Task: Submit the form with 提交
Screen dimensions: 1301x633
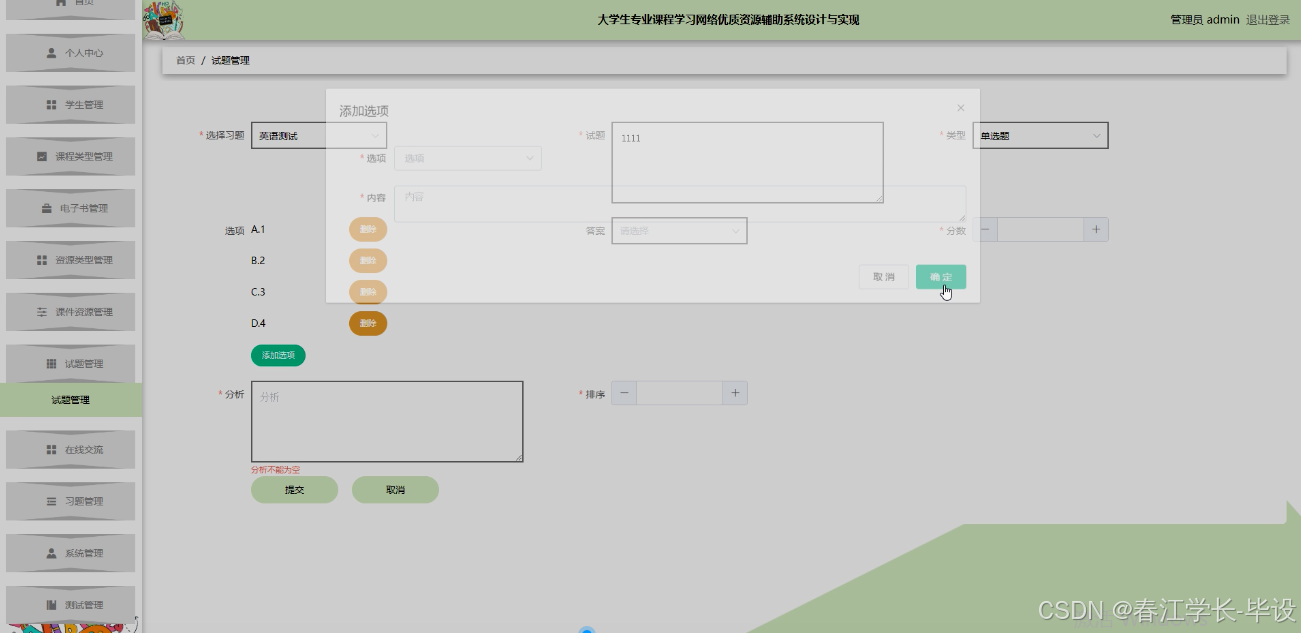Action: coord(294,490)
